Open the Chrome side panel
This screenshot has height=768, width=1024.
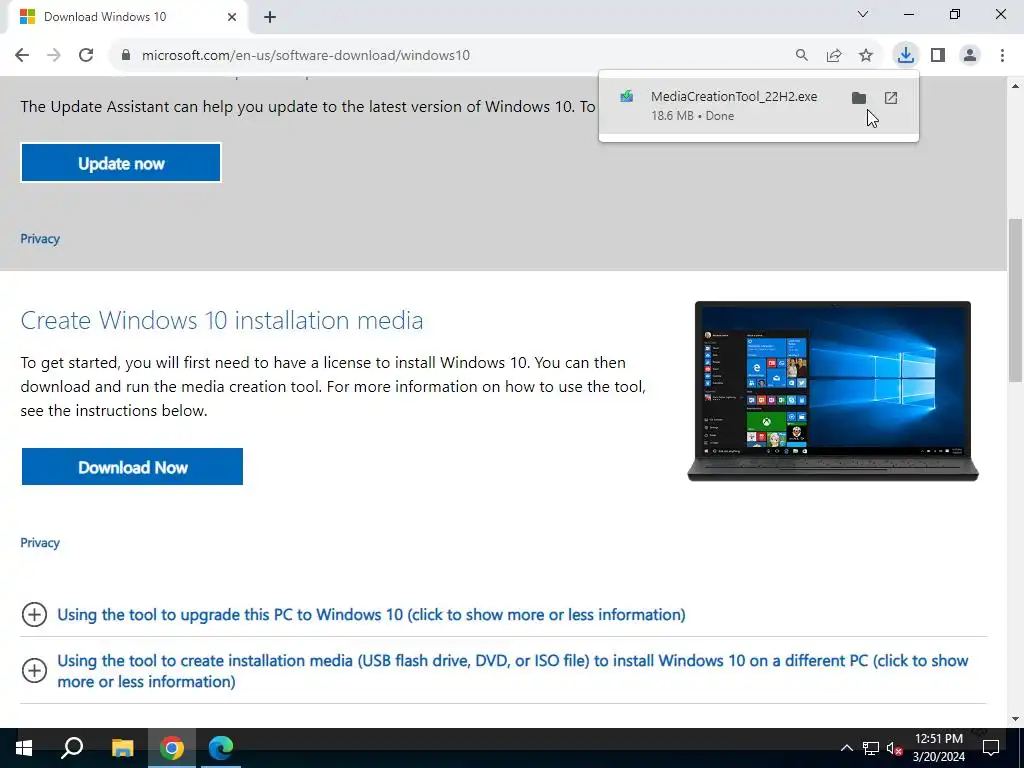(x=938, y=56)
